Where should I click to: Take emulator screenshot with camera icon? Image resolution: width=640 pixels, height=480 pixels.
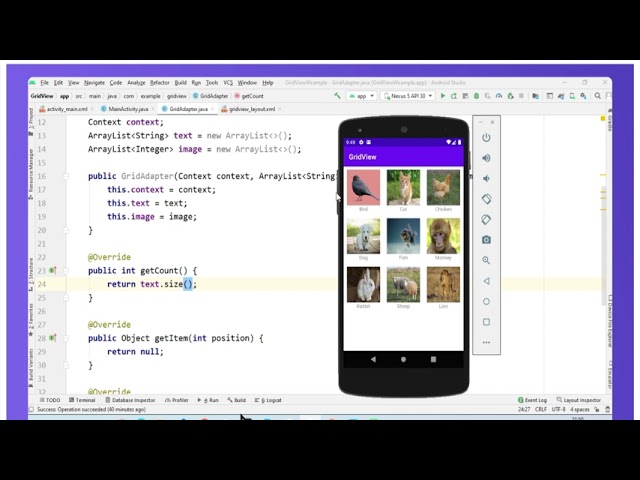[486, 240]
